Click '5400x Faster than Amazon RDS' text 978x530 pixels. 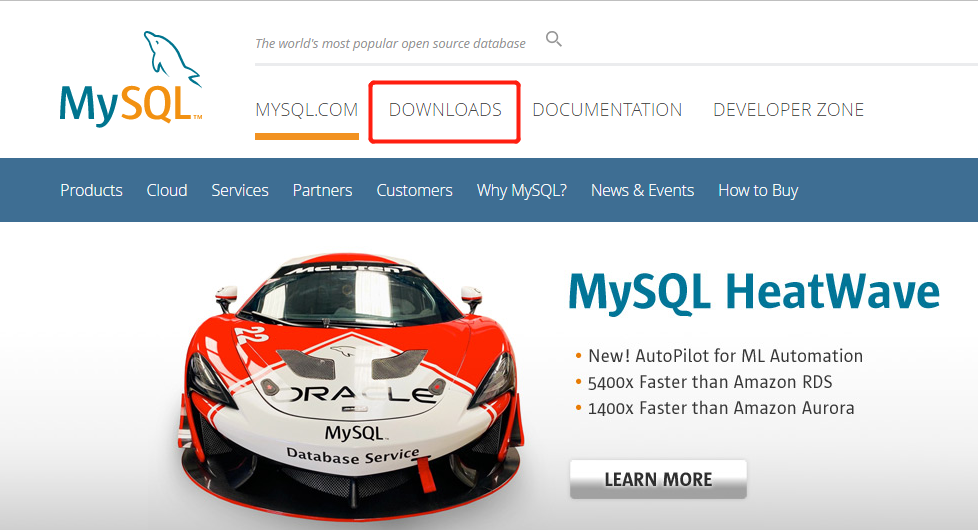tap(710, 382)
